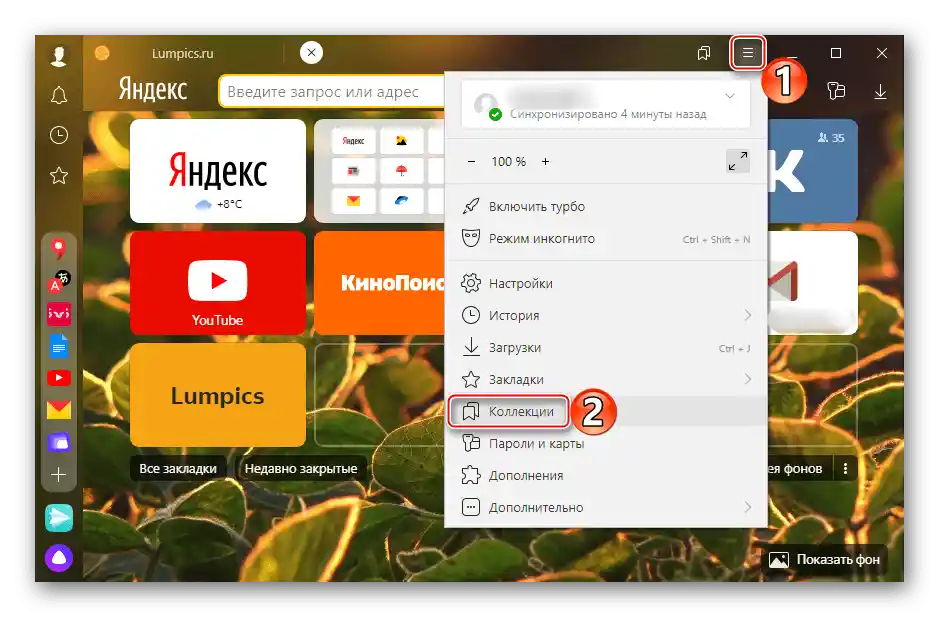Viewport: 939px width, 617px height.
Task: Open the translator icon in sidebar
Action: (x=59, y=281)
